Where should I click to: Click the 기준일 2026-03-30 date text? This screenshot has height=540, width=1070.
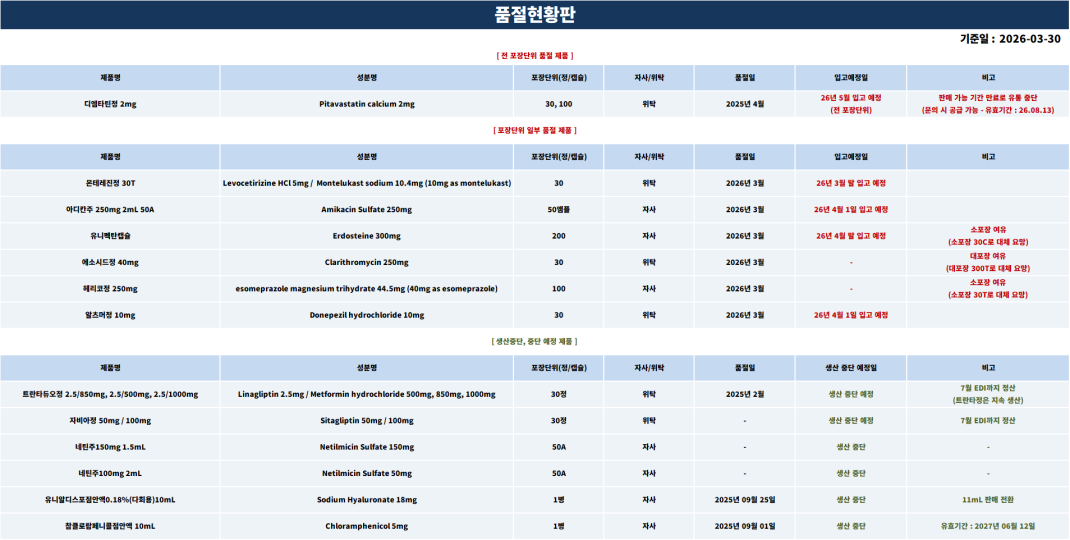[x=1009, y=39]
